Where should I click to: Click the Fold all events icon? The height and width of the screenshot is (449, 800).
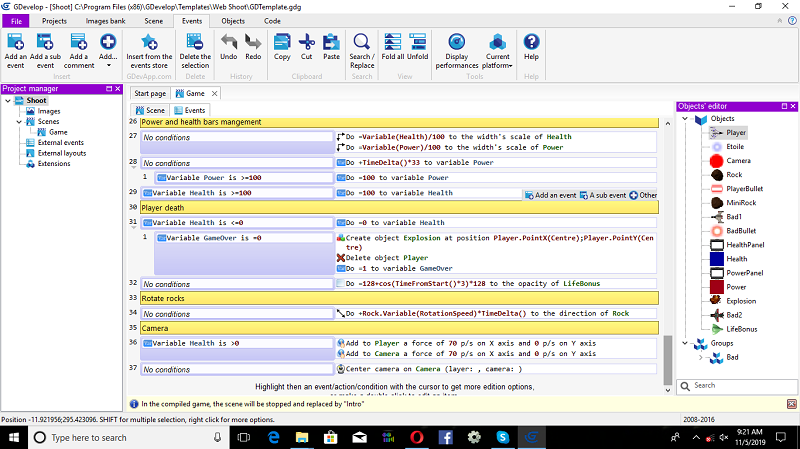(x=394, y=42)
